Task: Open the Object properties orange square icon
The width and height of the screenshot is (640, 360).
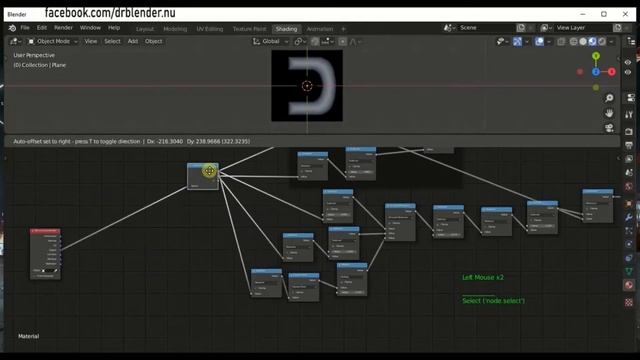Action: point(629,203)
